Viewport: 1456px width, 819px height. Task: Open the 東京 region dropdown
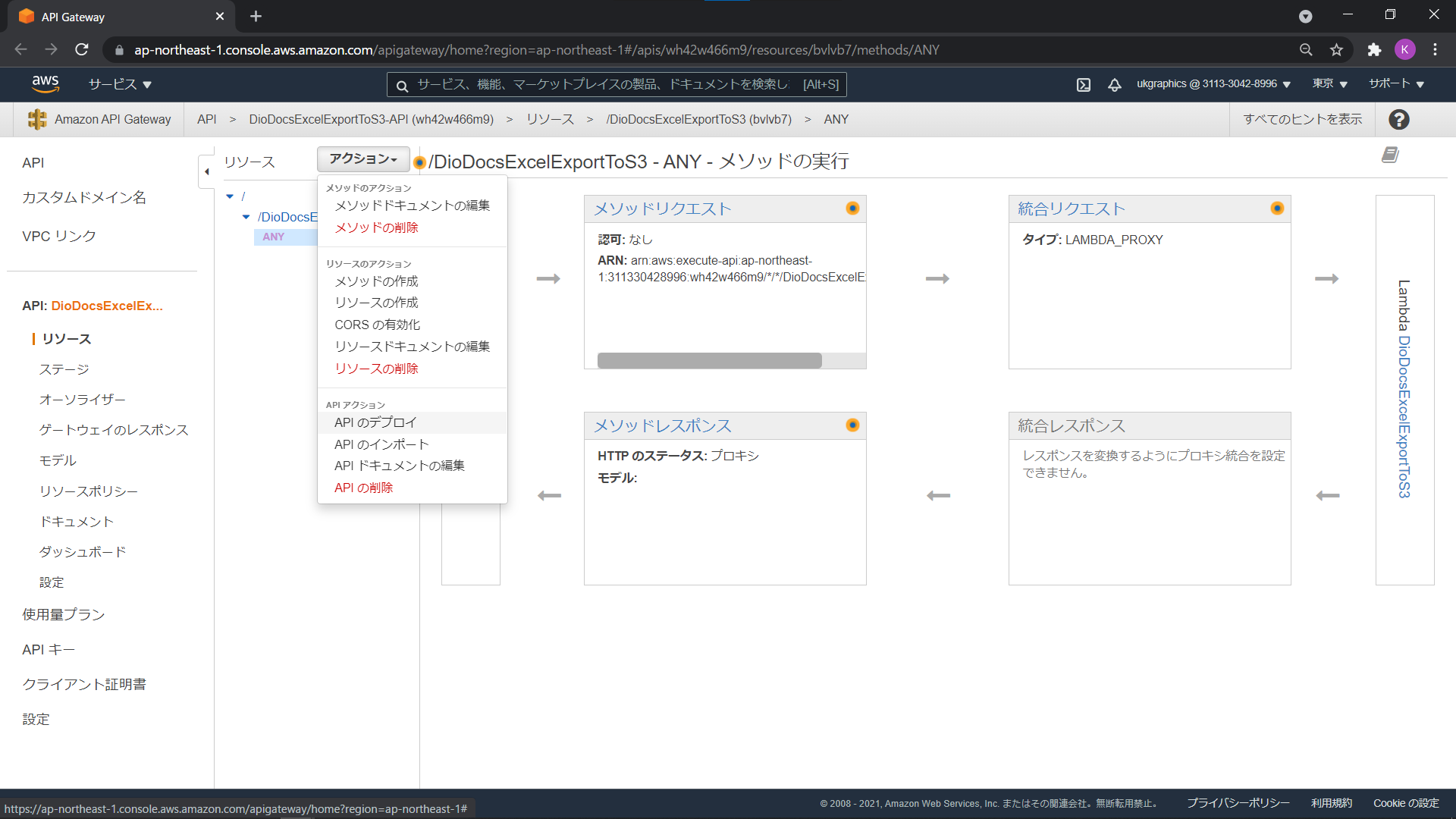1329,84
